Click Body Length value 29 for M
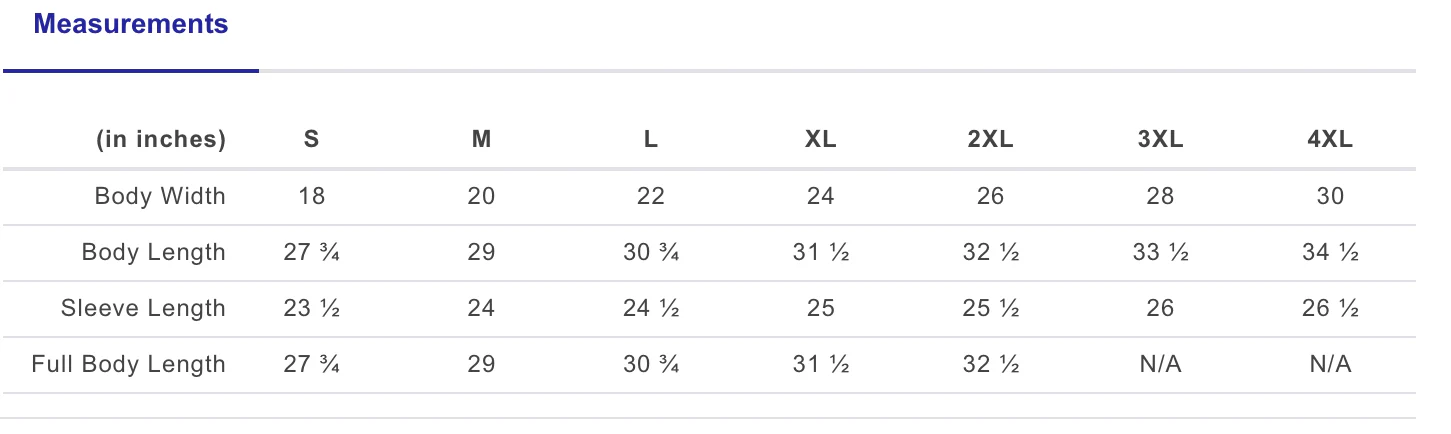Viewport: 1451px width, 434px height. coord(481,252)
